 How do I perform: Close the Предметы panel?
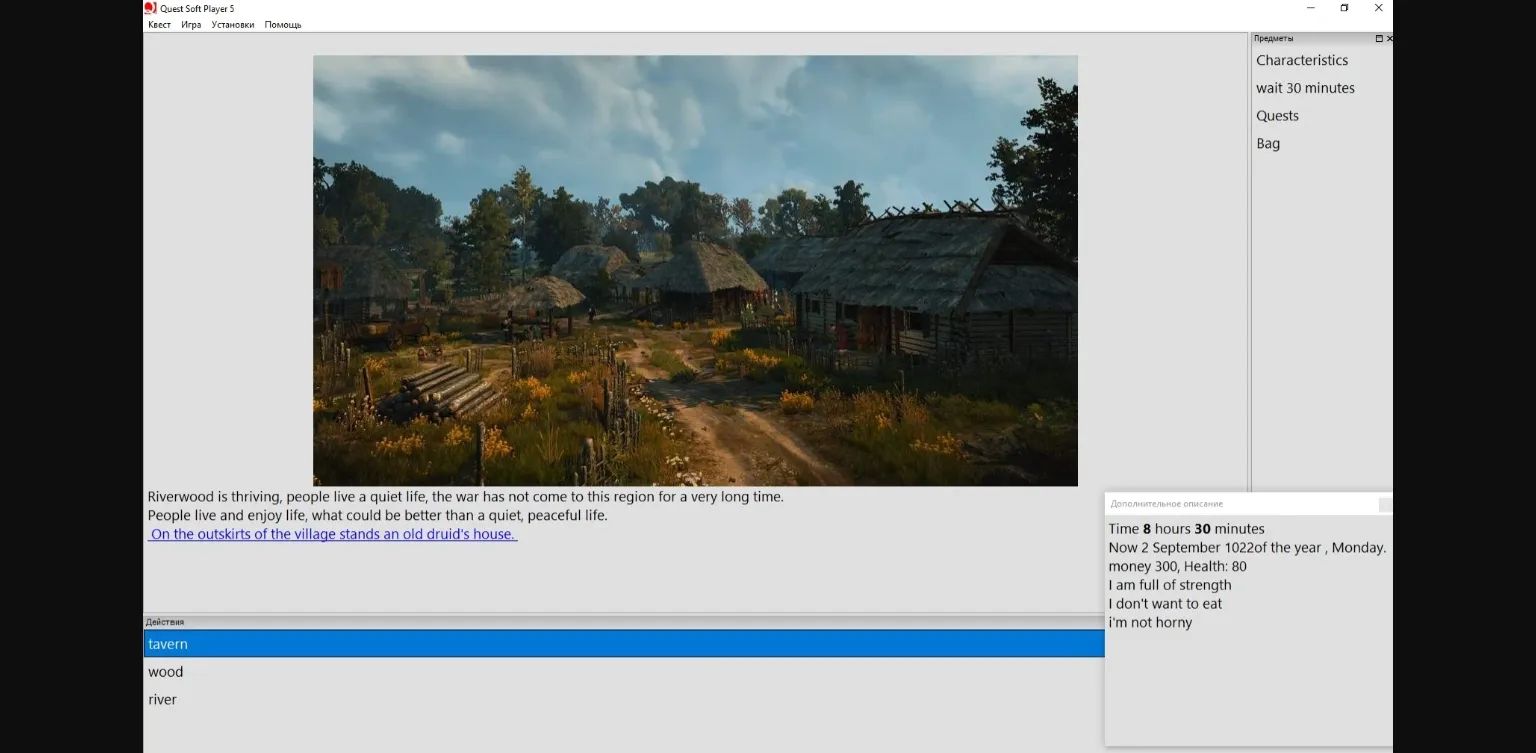click(x=1389, y=39)
